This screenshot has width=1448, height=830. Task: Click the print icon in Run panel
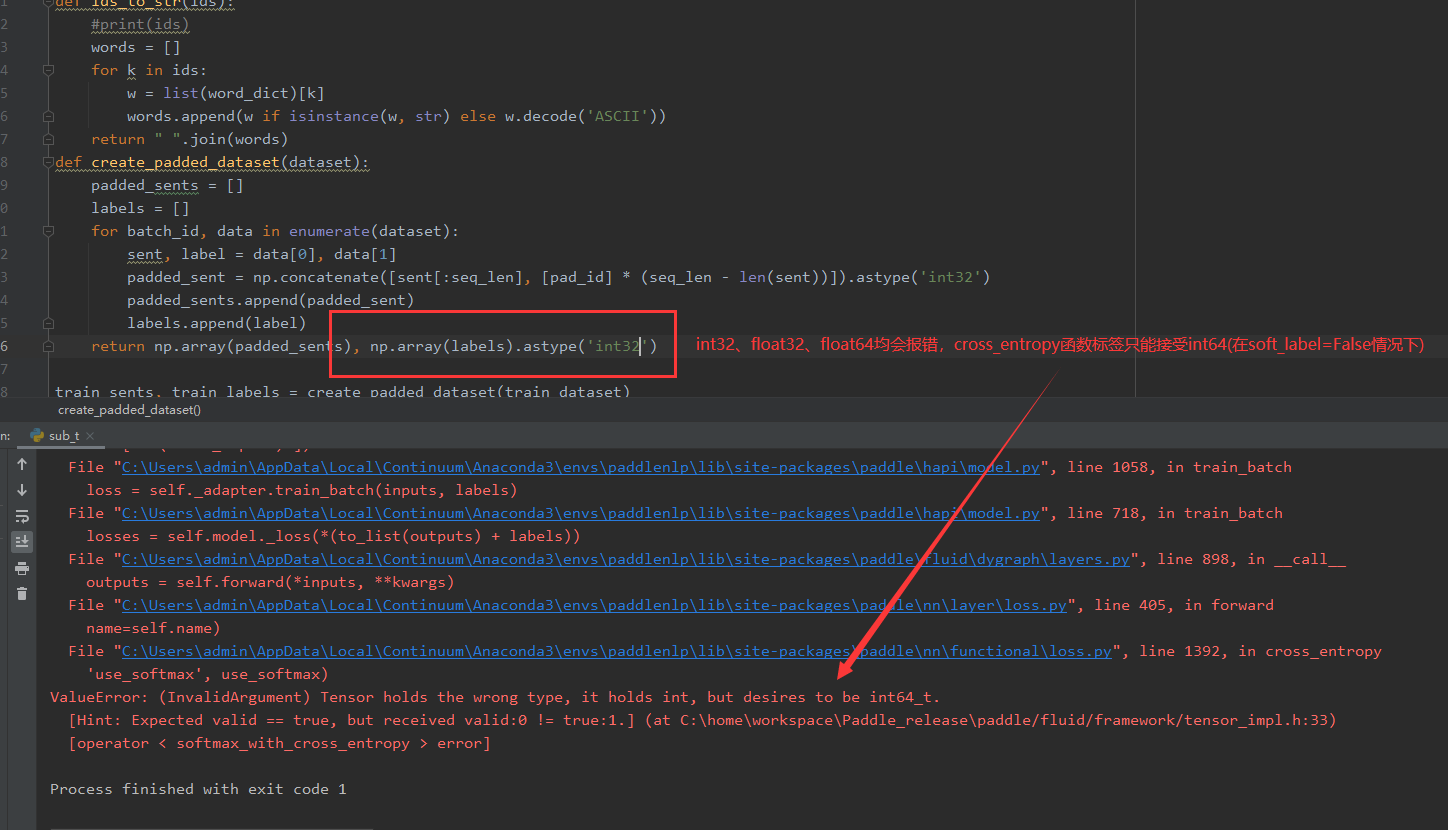22,568
